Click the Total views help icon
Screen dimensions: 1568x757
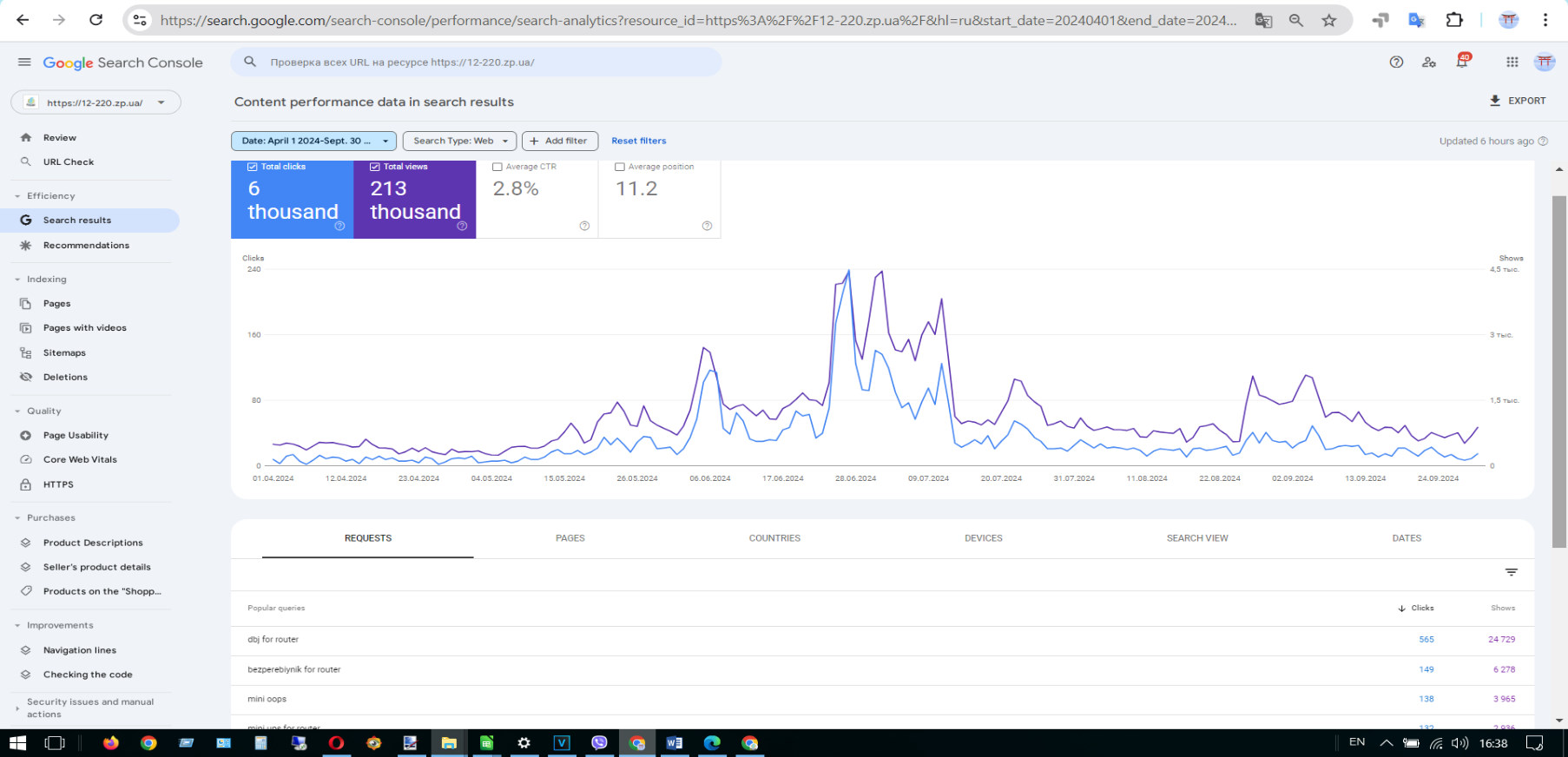[x=462, y=226]
